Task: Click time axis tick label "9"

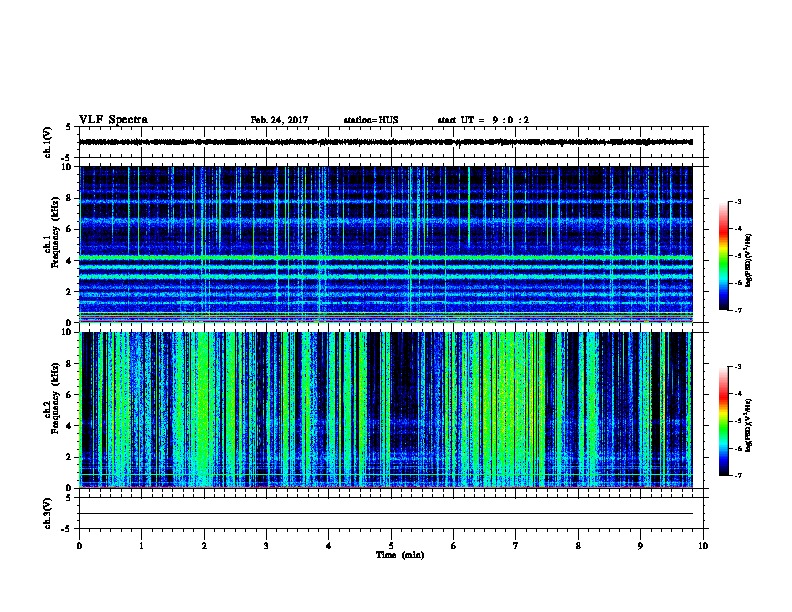Action: 640,546
